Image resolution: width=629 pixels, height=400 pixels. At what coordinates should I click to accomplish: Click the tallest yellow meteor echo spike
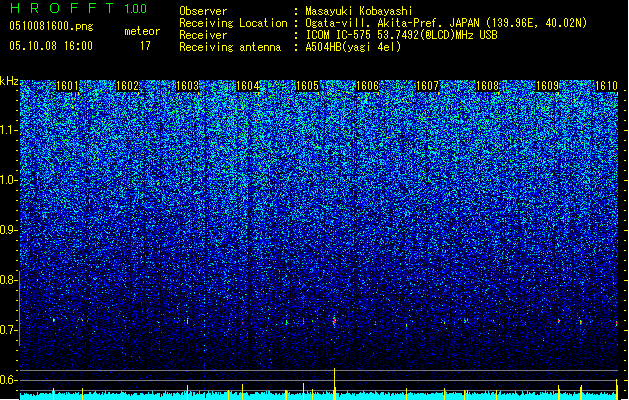tap(334, 384)
